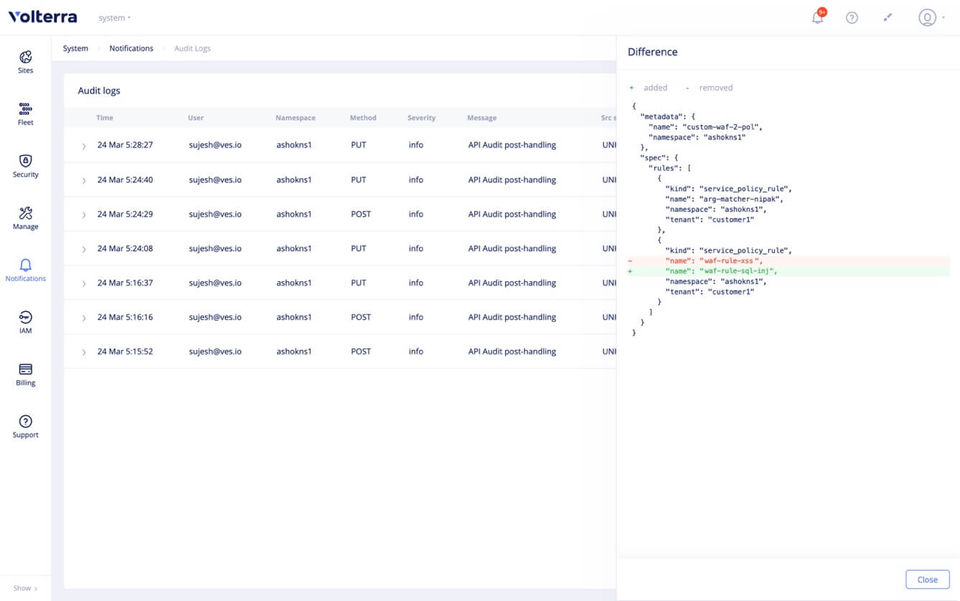Click the Audit Logs breadcrumb
Image resolution: width=960 pixels, height=601 pixels.
[192, 48]
